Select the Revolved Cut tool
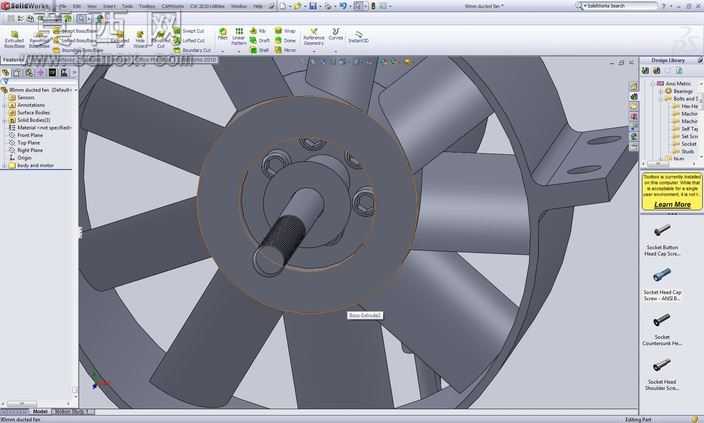The width and height of the screenshot is (704, 423). pyautogui.click(x=161, y=39)
